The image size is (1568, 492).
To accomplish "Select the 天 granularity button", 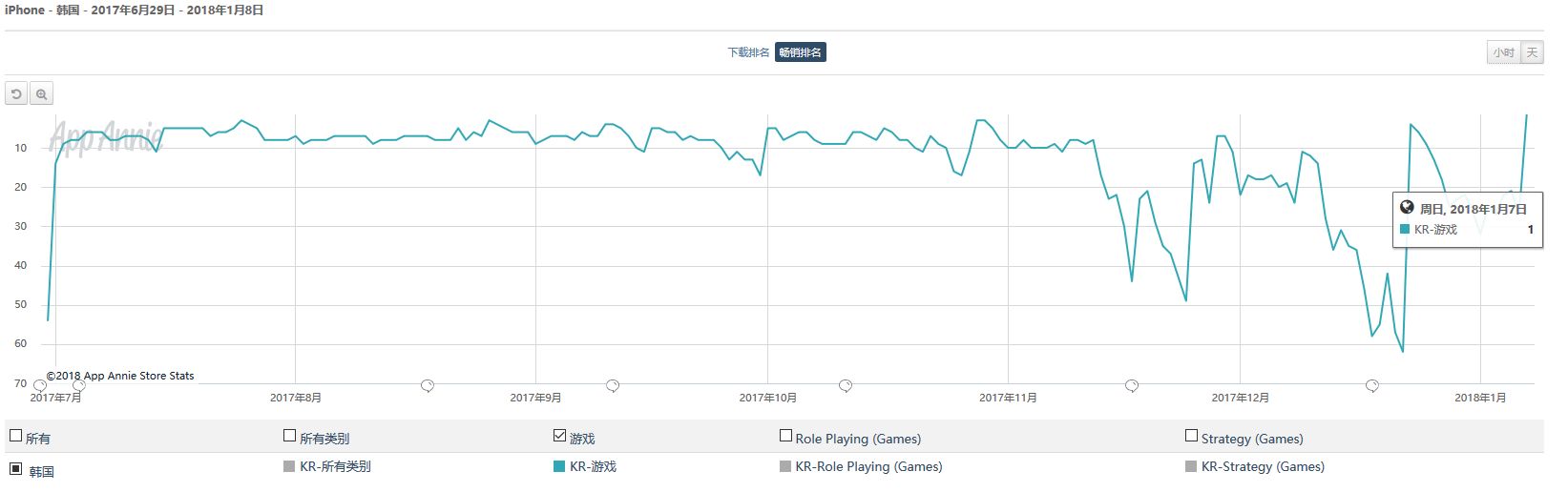I will pos(1532,52).
